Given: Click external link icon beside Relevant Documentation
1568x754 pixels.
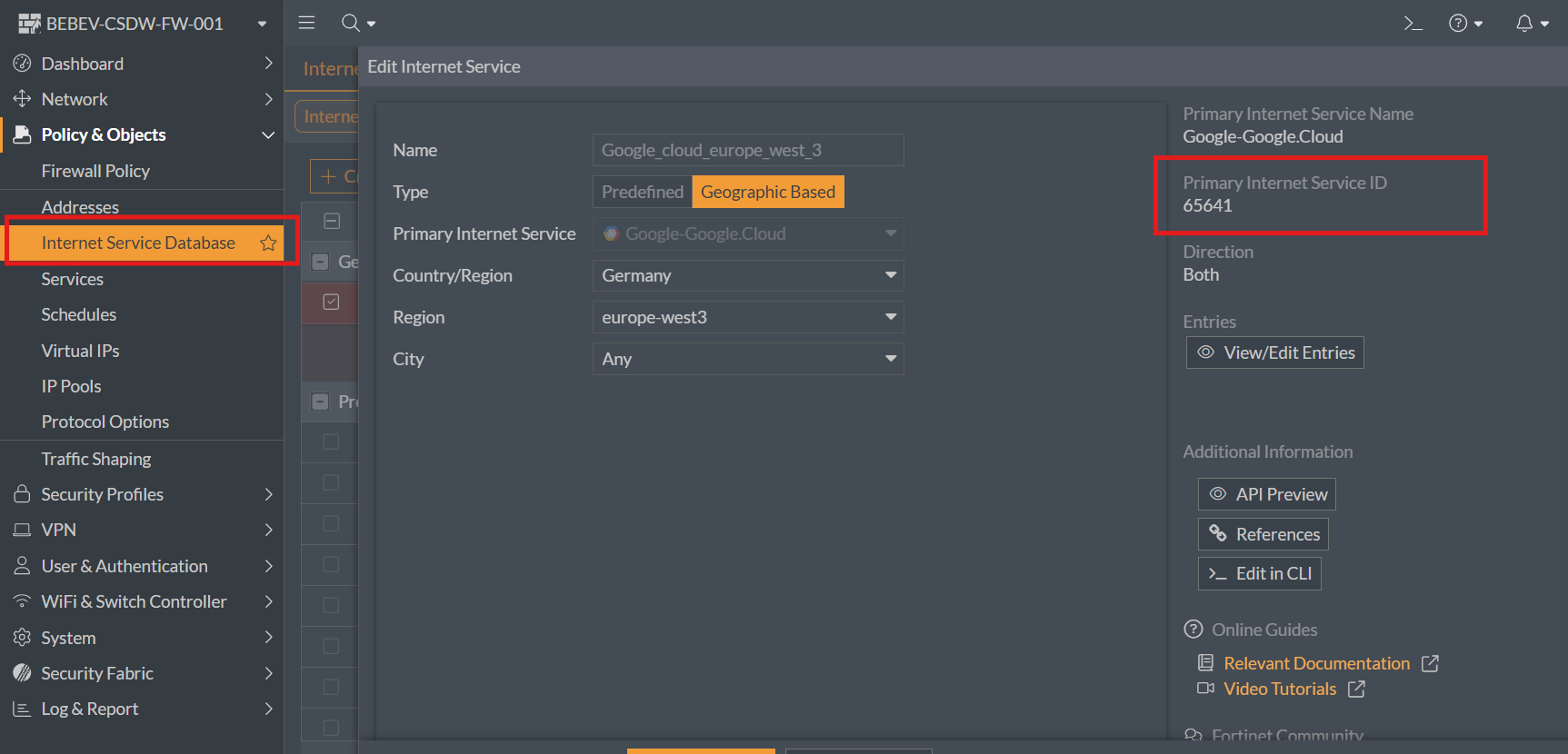Looking at the screenshot, I should click(1430, 663).
